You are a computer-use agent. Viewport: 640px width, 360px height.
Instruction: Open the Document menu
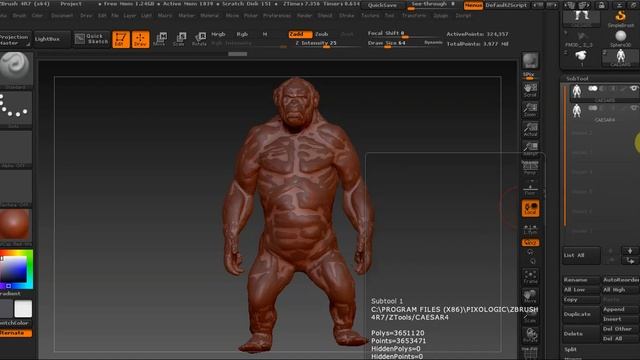[x=62, y=16]
